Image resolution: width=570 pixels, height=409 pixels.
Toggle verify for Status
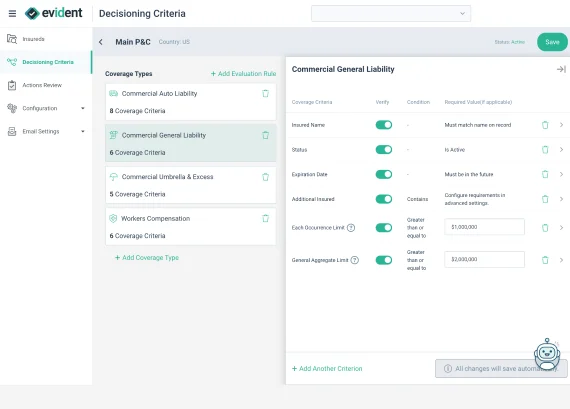384,150
